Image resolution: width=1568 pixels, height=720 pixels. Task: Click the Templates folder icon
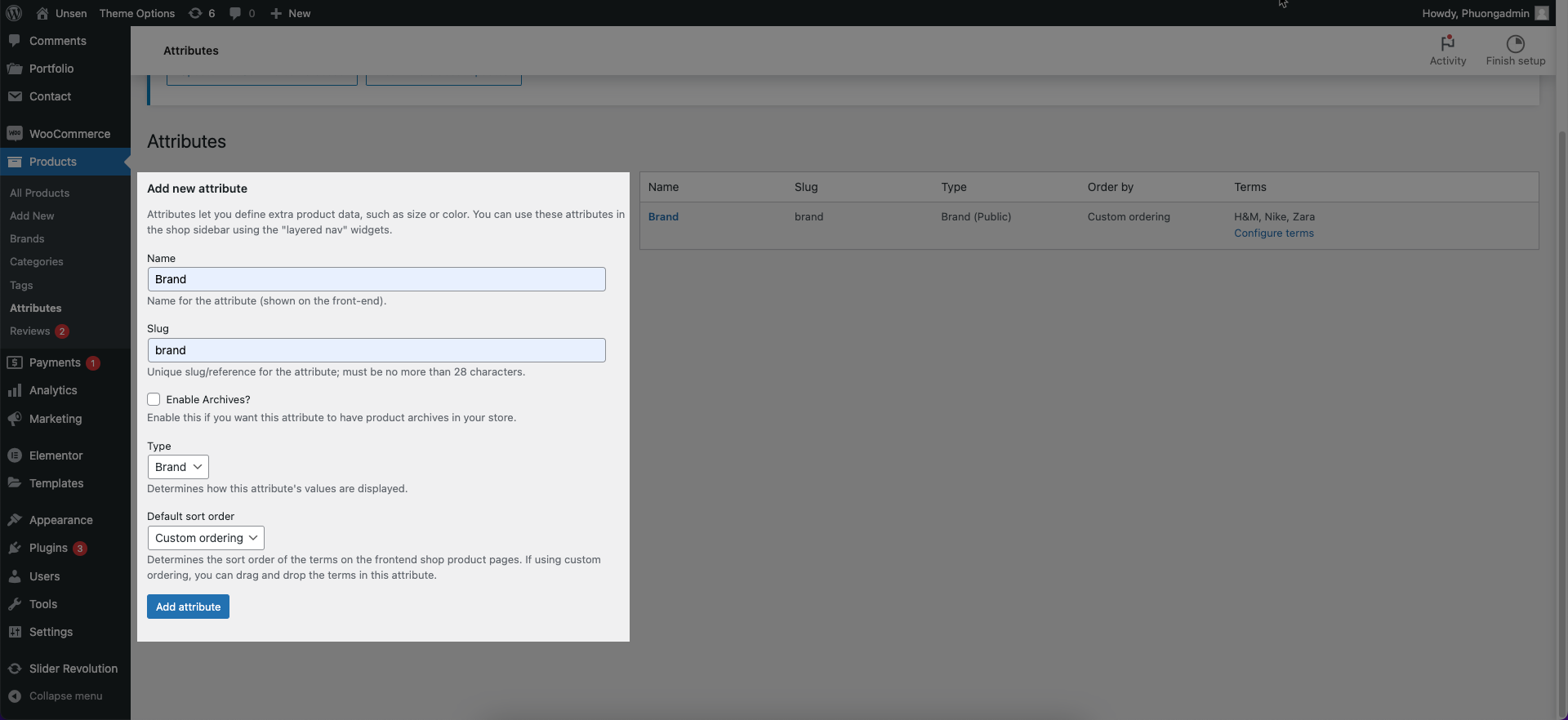coord(15,483)
